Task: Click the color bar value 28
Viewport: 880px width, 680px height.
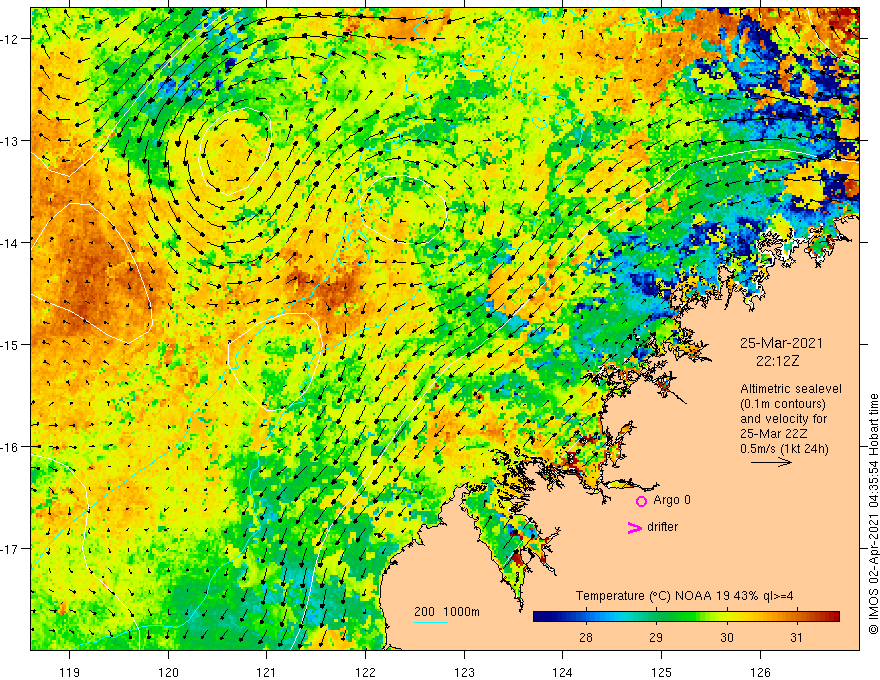Action: pos(586,638)
